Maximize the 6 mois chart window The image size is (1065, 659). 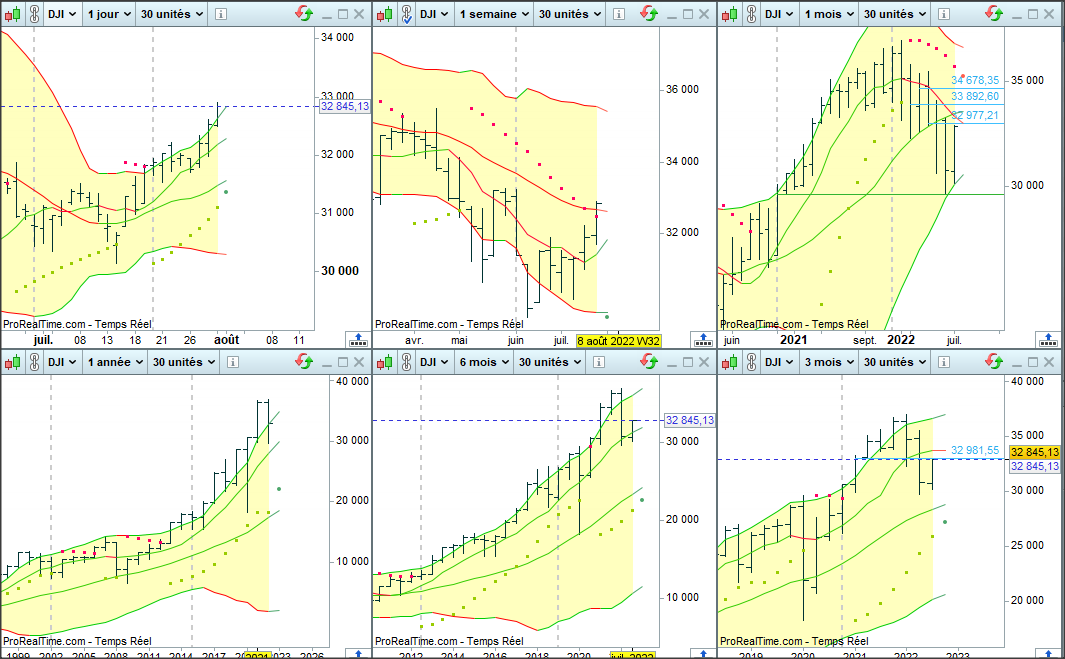click(688, 363)
